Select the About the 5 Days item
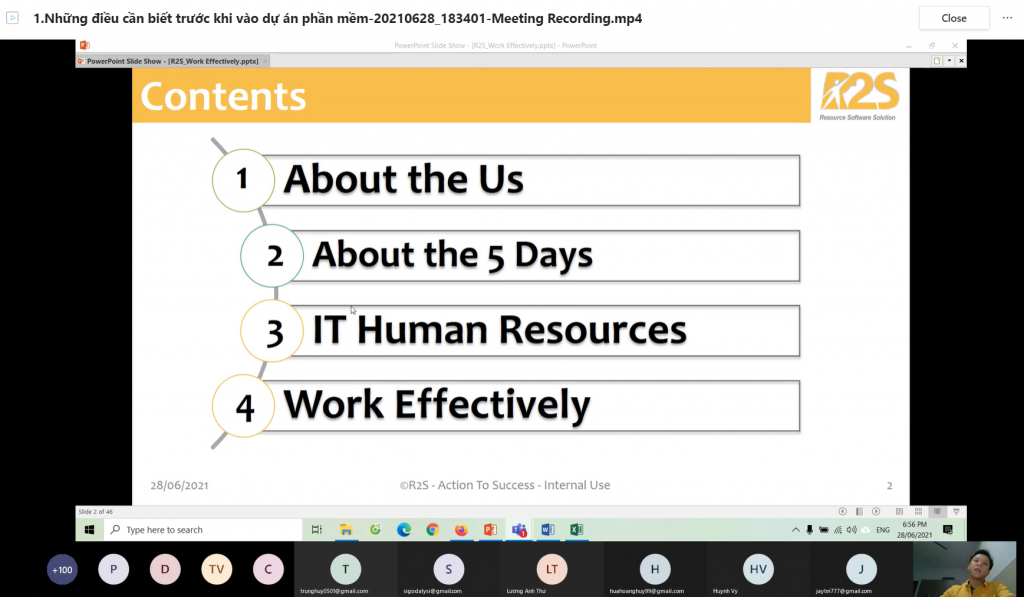This screenshot has height=597, width=1024. tap(453, 255)
